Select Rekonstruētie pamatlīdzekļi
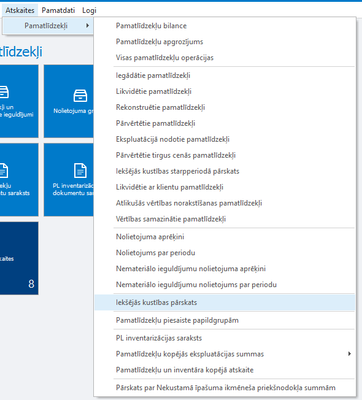The height and width of the screenshot is (400, 362). pos(225,107)
